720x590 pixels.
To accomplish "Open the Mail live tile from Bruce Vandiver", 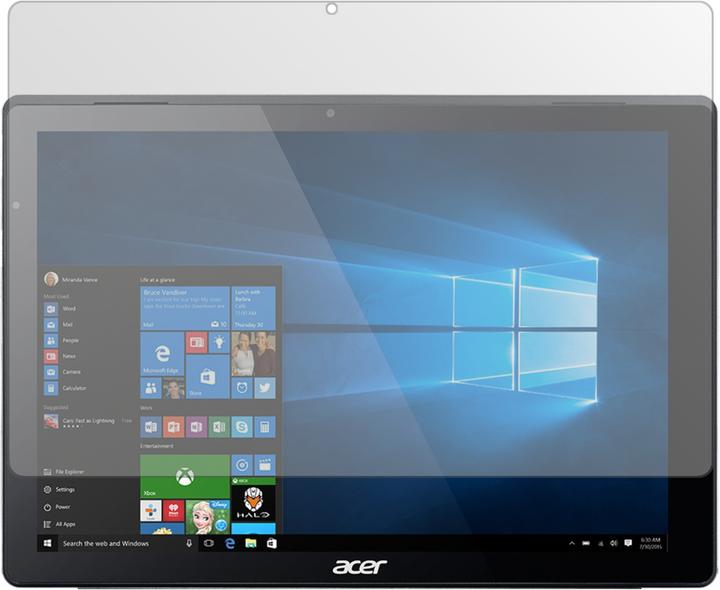I will click(x=185, y=308).
